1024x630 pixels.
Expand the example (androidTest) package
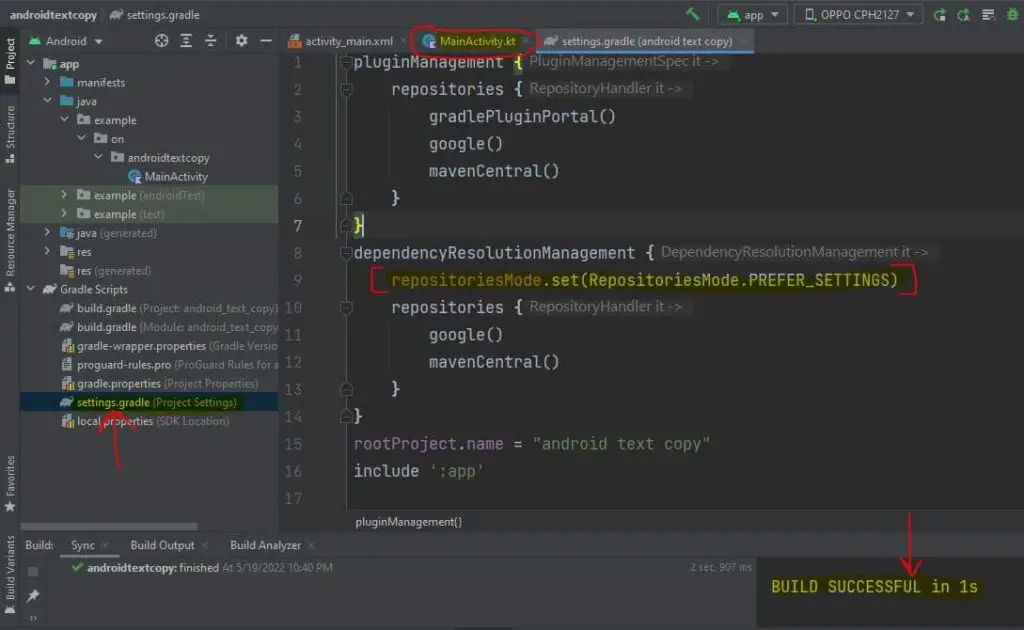click(64, 195)
